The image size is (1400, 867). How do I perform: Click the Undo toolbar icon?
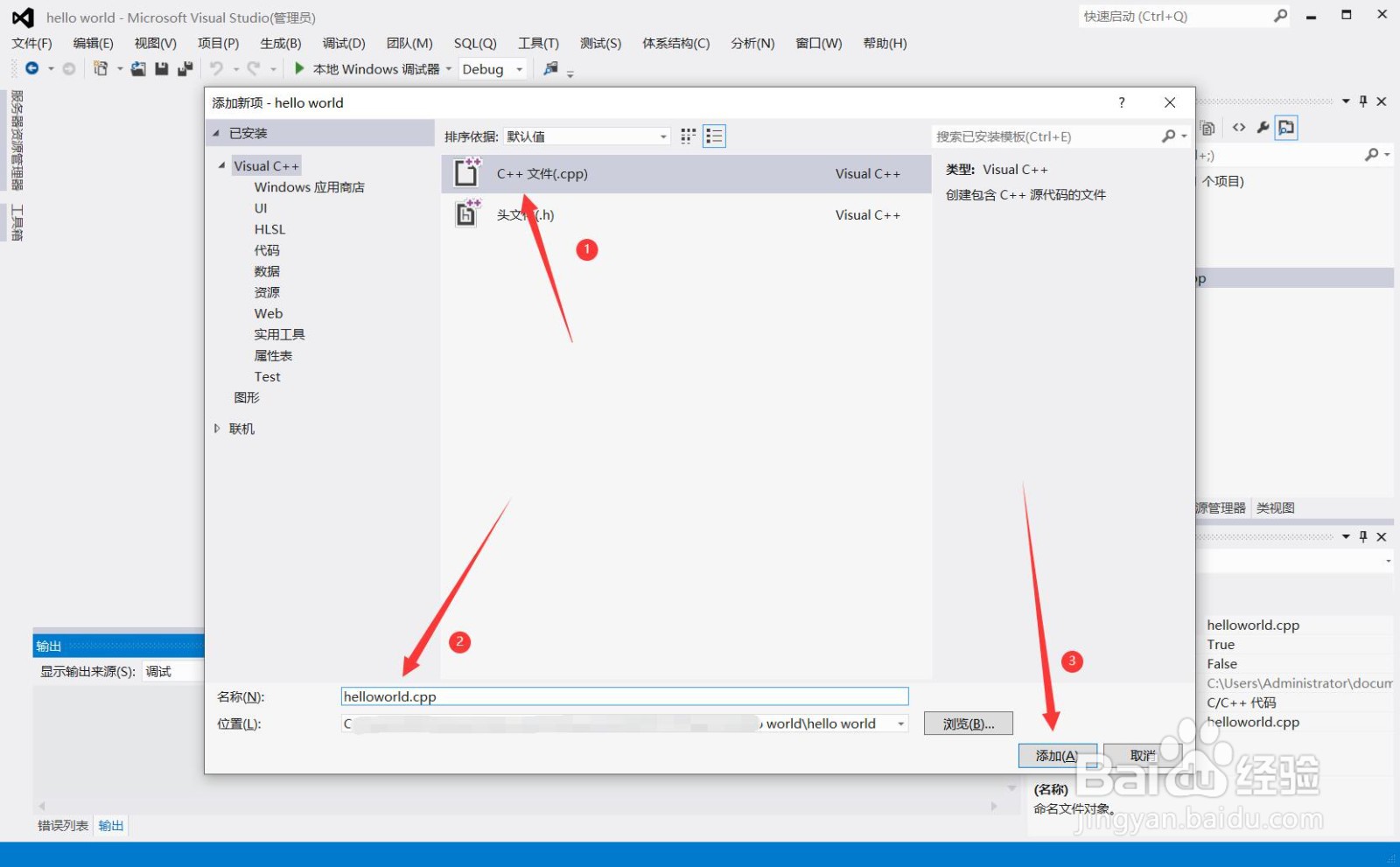216,68
